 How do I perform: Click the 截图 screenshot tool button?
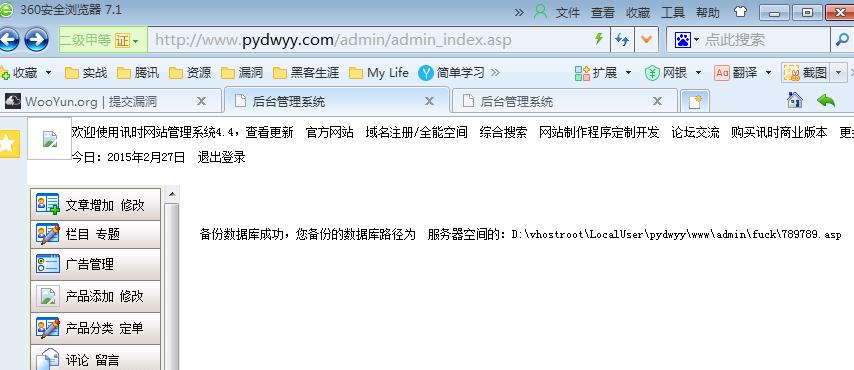click(x=807, y=72)
